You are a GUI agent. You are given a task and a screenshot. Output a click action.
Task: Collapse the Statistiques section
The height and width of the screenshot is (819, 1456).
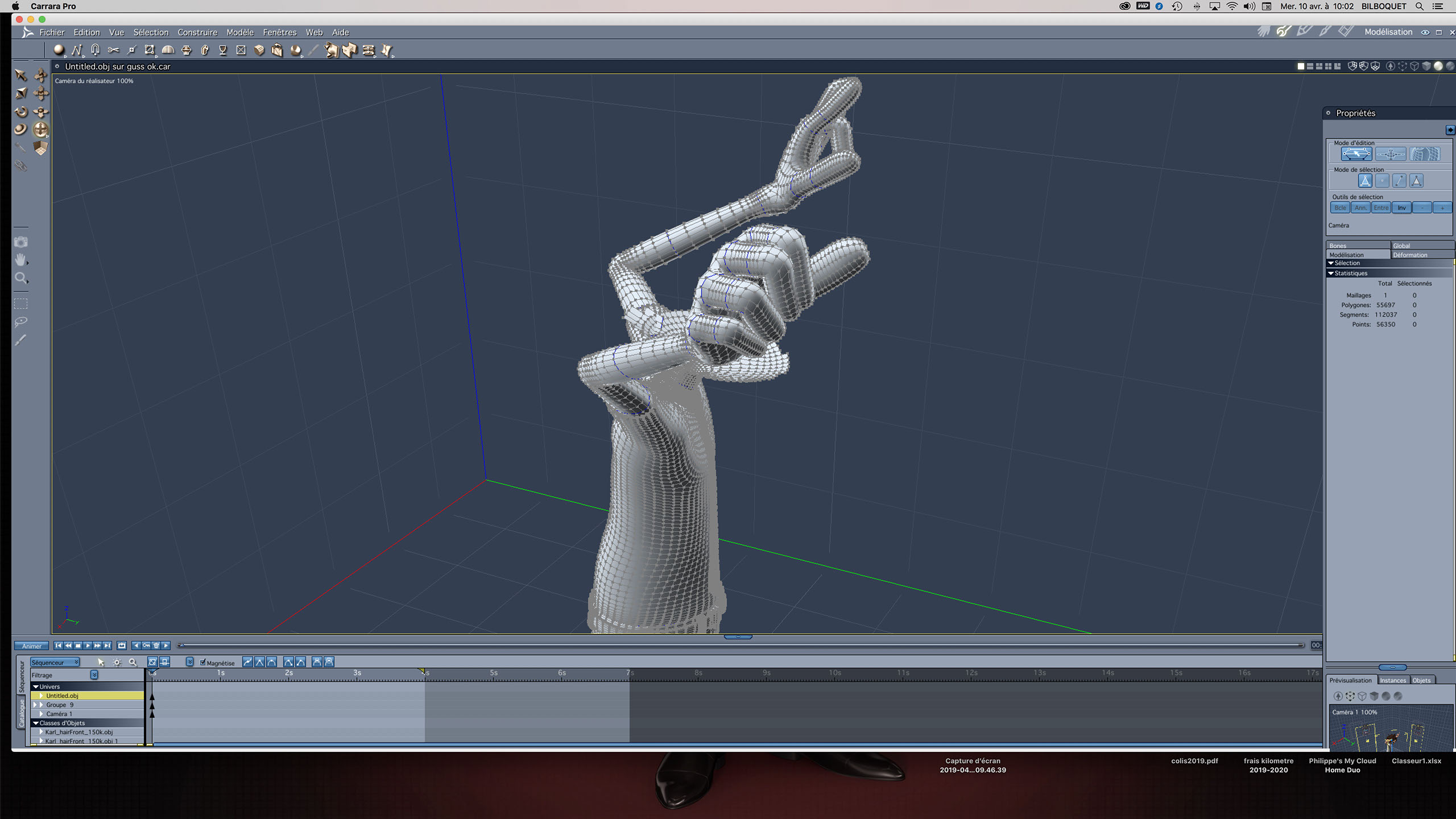tap(1331, 273)
